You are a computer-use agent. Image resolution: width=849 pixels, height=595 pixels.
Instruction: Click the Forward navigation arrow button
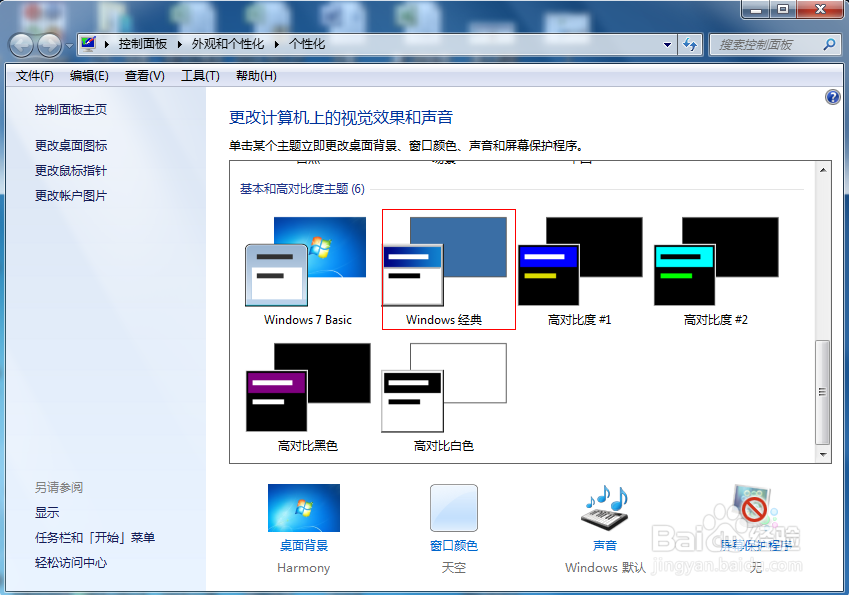click(x=50, y=45)
